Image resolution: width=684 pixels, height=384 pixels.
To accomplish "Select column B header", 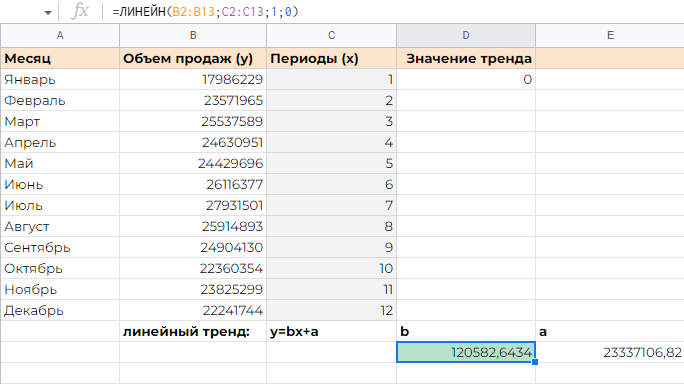I will (x=193, y=35).
